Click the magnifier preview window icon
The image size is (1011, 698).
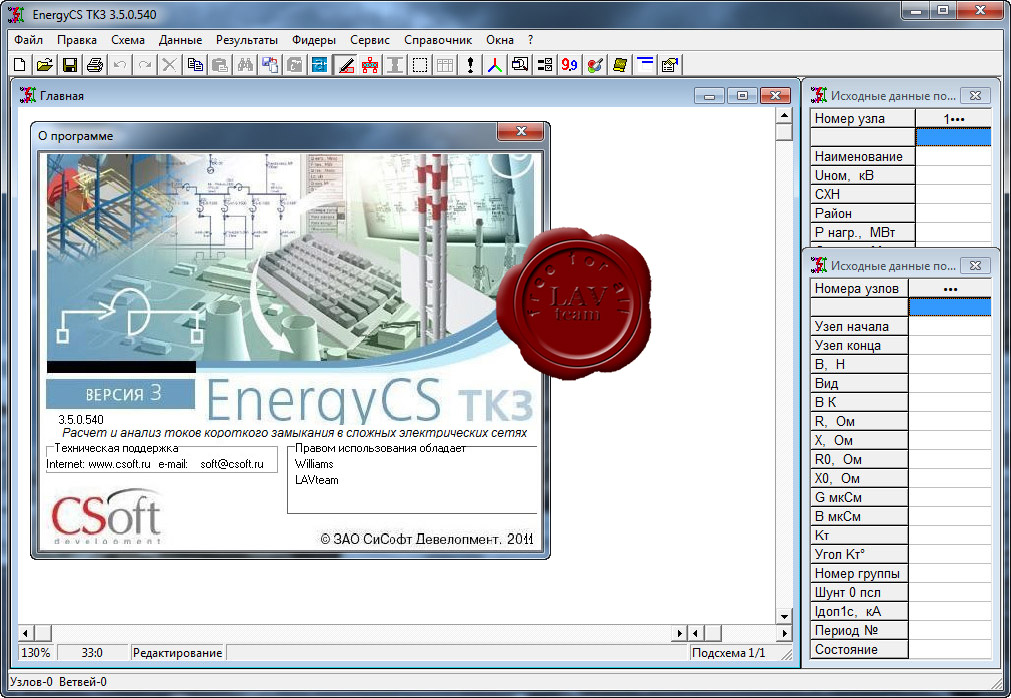520,64
